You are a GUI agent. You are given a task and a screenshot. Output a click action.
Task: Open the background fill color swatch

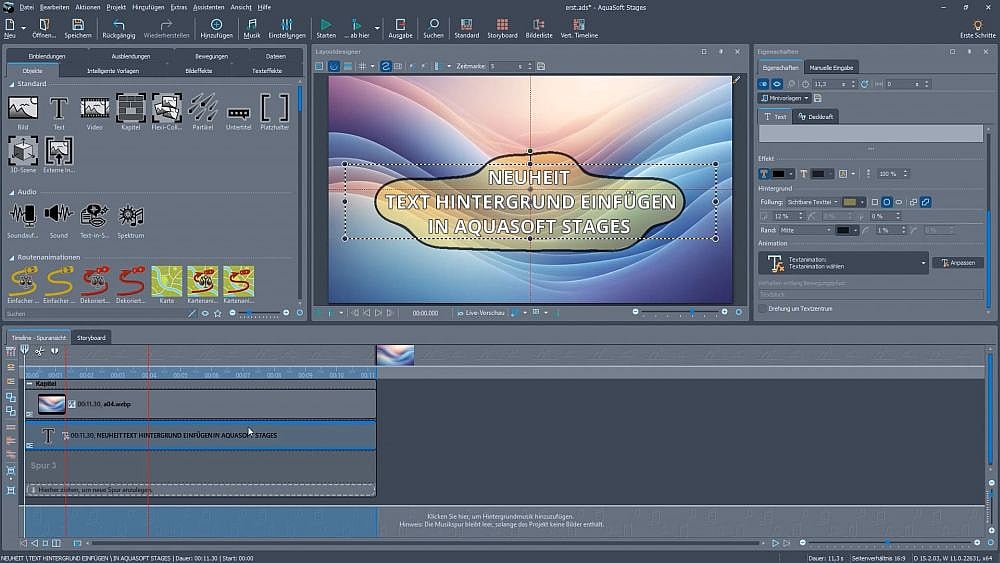849,202
